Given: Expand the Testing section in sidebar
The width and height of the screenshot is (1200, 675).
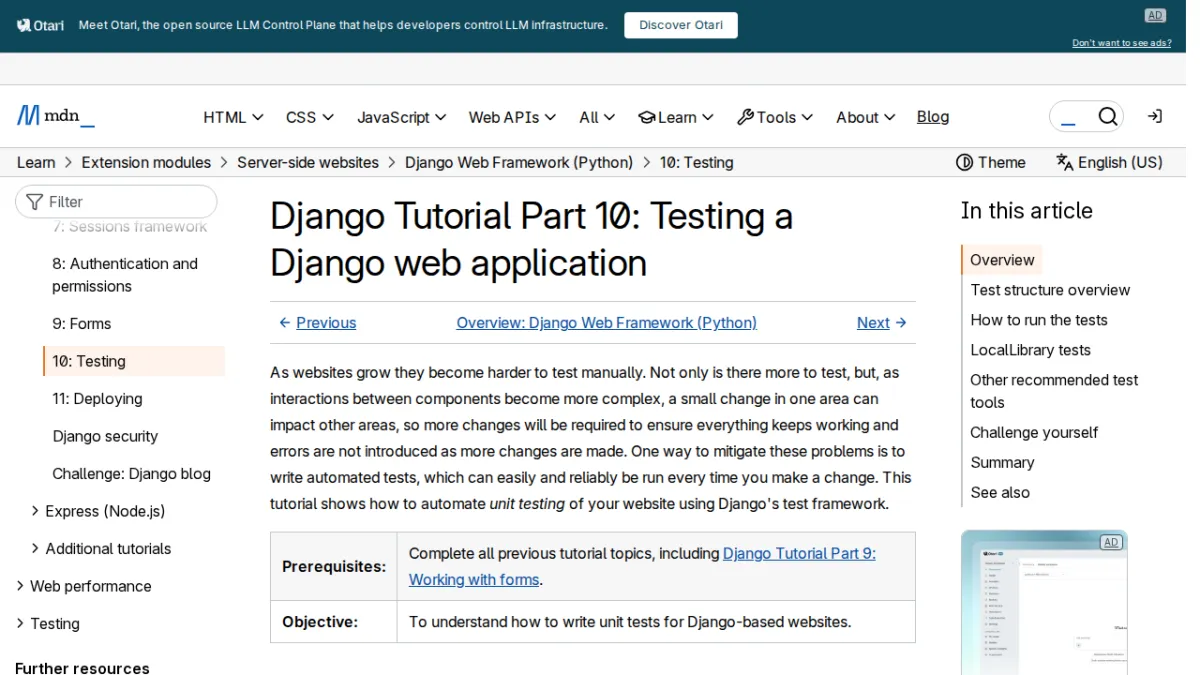Looking at the screenshot, I should point(47,624).
